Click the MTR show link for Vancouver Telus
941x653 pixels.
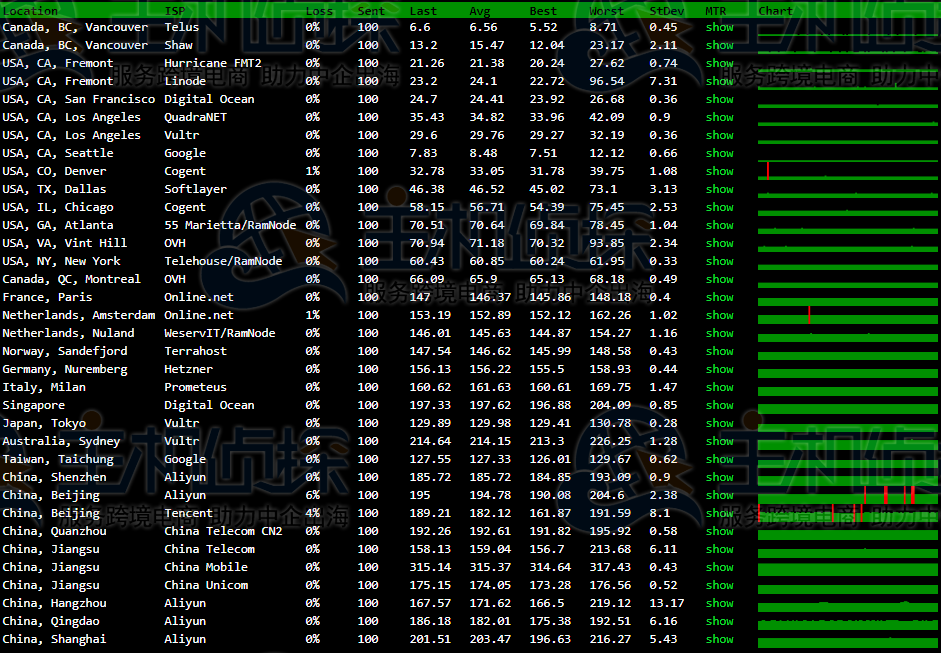[719, 27]
